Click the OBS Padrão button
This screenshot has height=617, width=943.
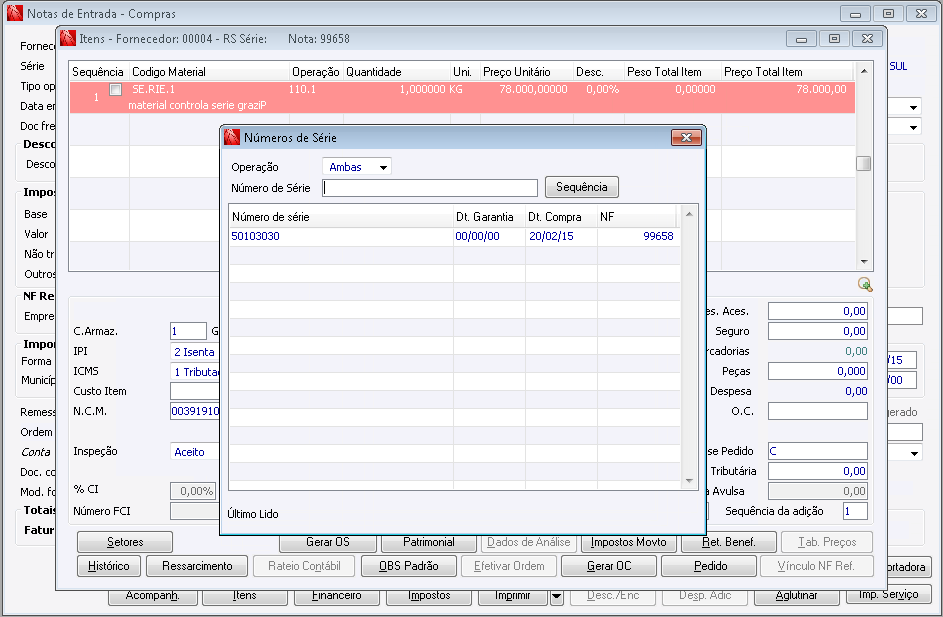[x=409, y=566]
